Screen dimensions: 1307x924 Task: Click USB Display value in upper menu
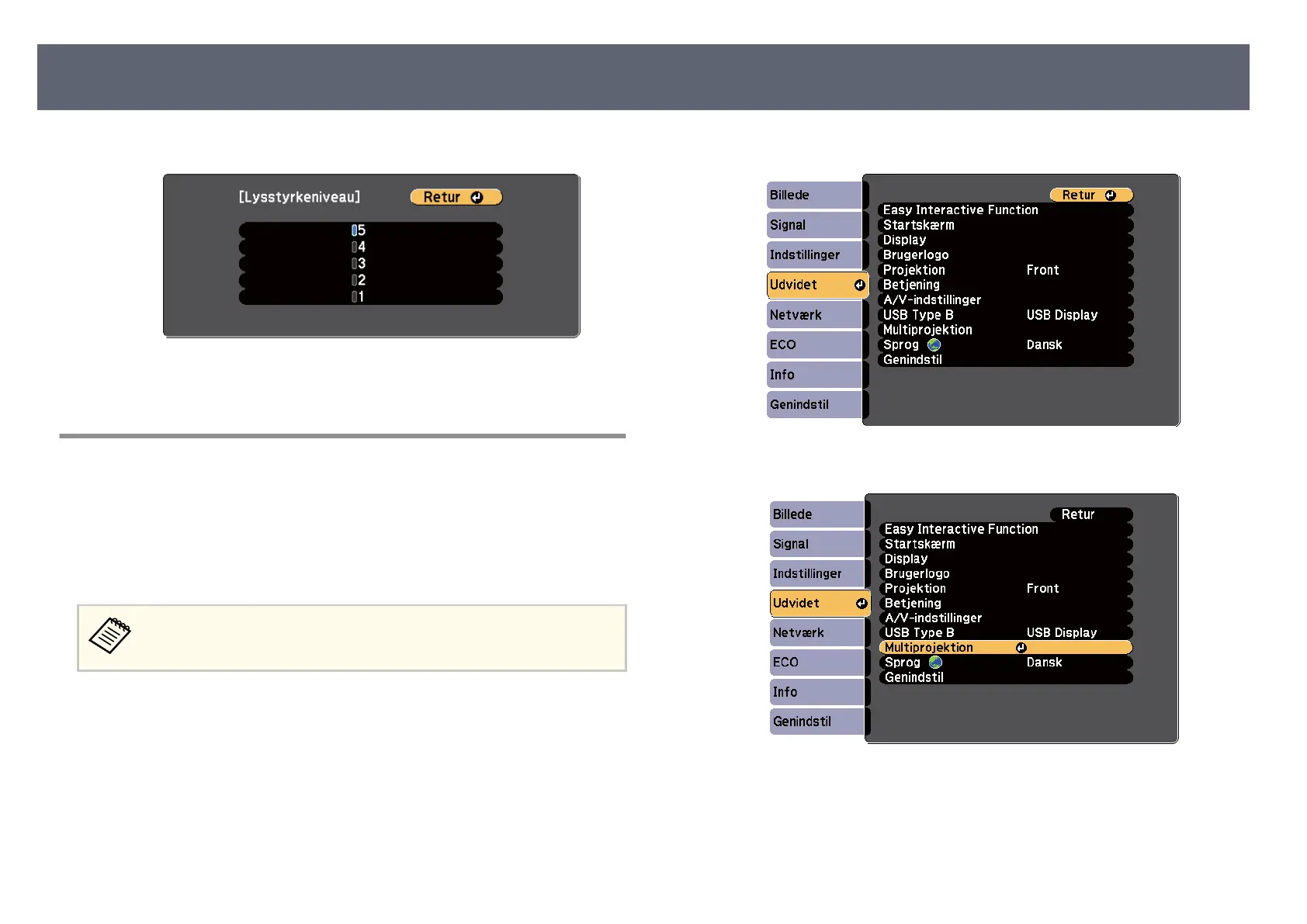pyautogui.click(x=1062, y=315)
